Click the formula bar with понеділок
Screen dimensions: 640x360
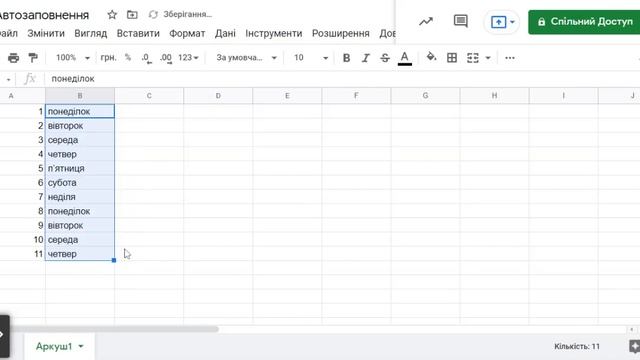[x=343, y=79]
